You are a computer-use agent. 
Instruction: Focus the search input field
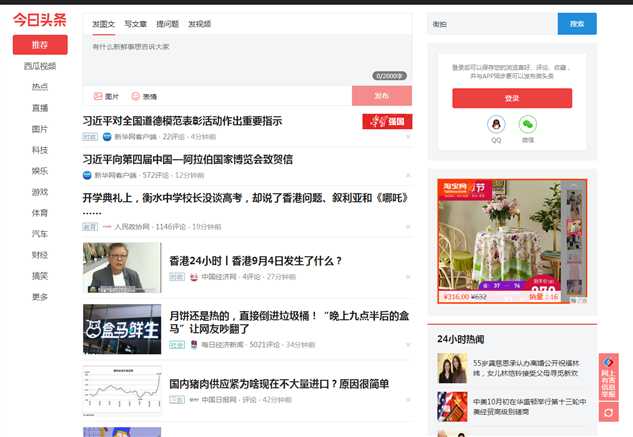[493, 24]
